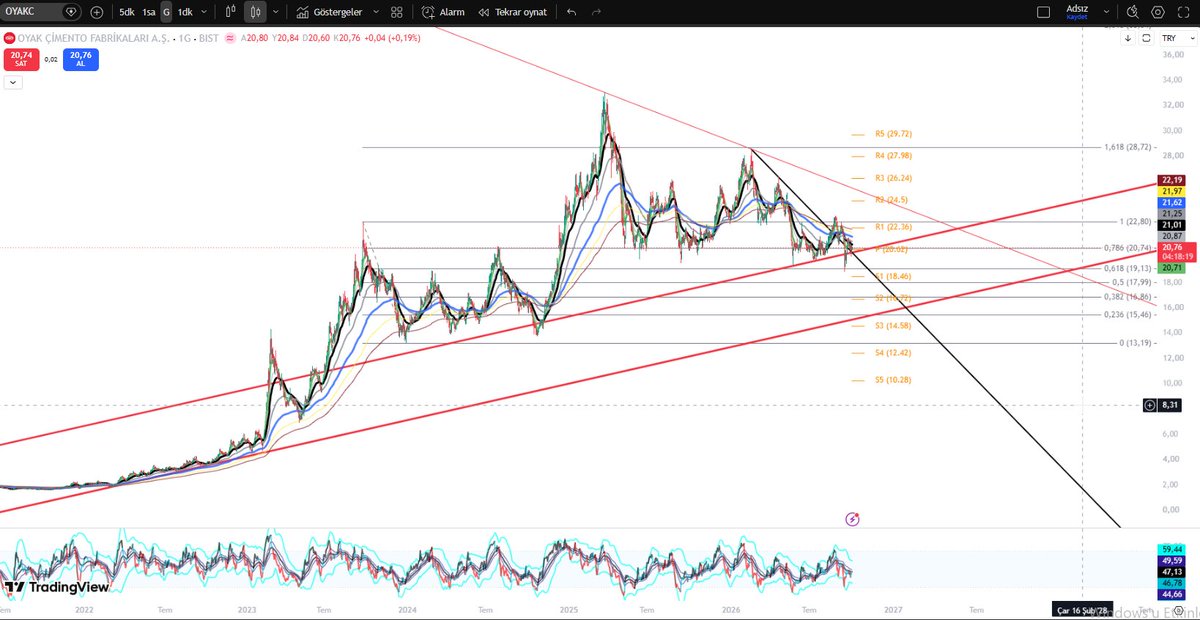Switch to the 1dk timeframe
Image resolution: width=1200 pixels, height=620 pixels.
[185, 12]
